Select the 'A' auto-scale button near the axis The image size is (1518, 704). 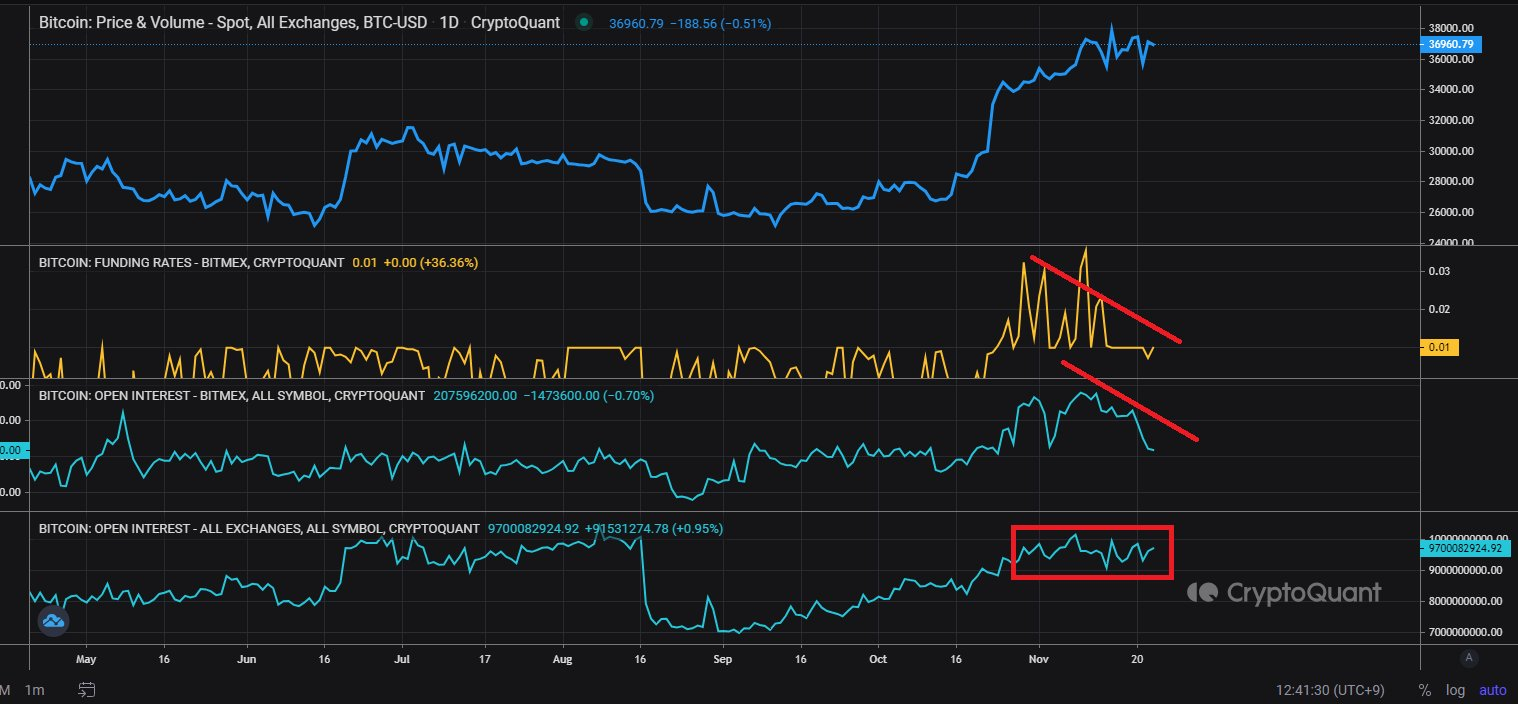1469,657
